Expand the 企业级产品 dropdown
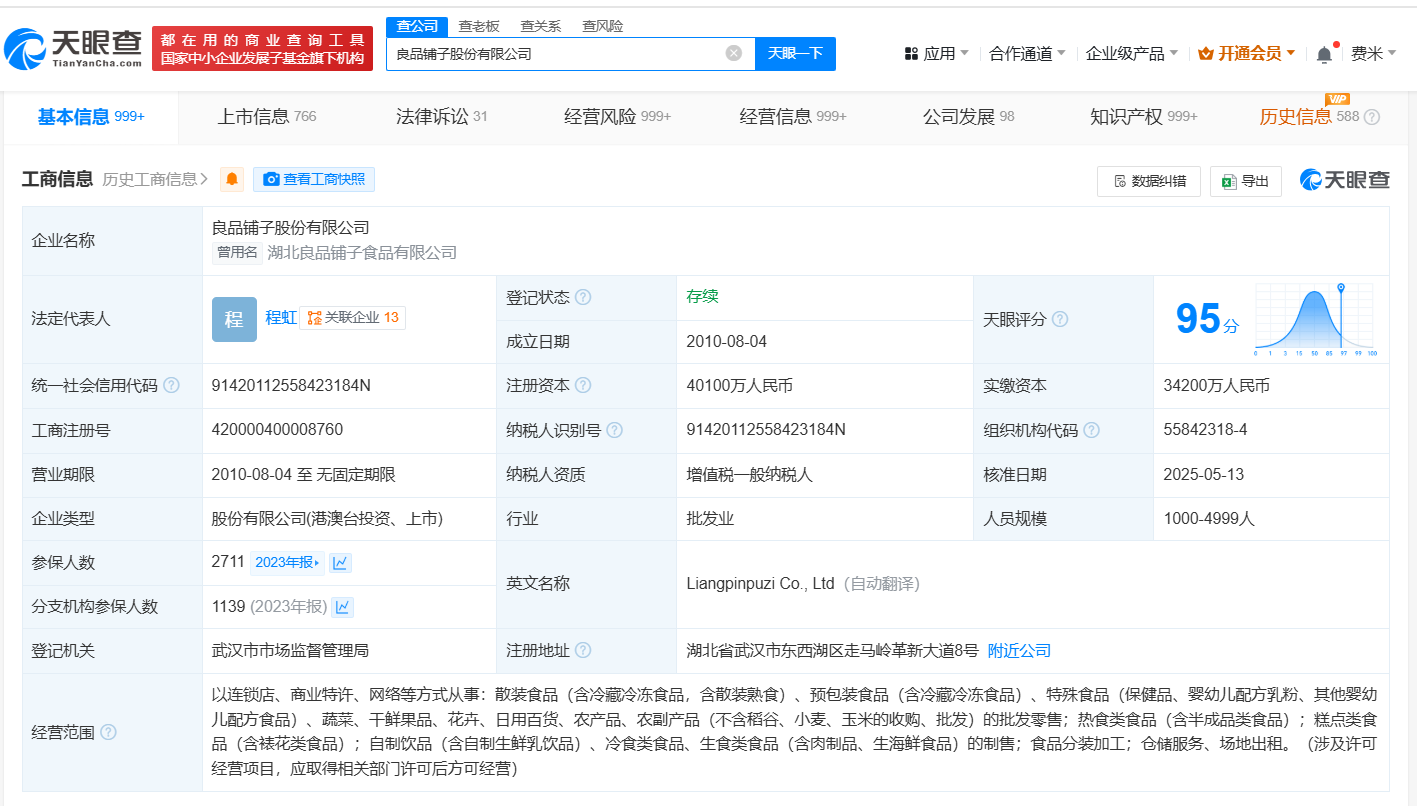The width and height of the screenshot is (1417, 806). click(1132, 54)
